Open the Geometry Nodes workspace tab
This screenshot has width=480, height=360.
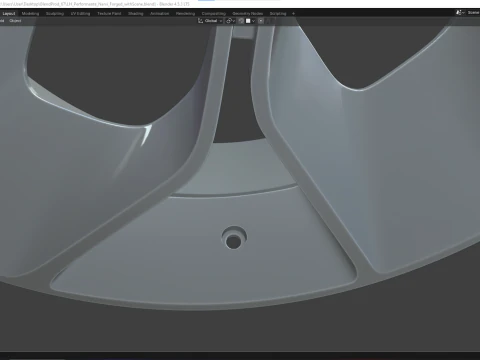tap(248, 14)
